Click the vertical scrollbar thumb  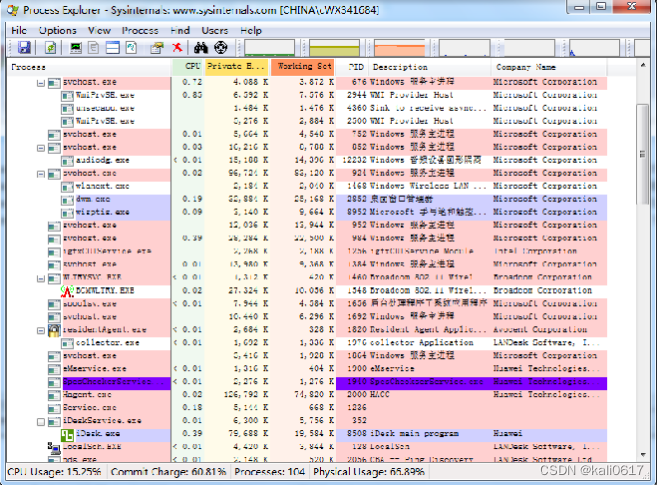coord(643,154)
